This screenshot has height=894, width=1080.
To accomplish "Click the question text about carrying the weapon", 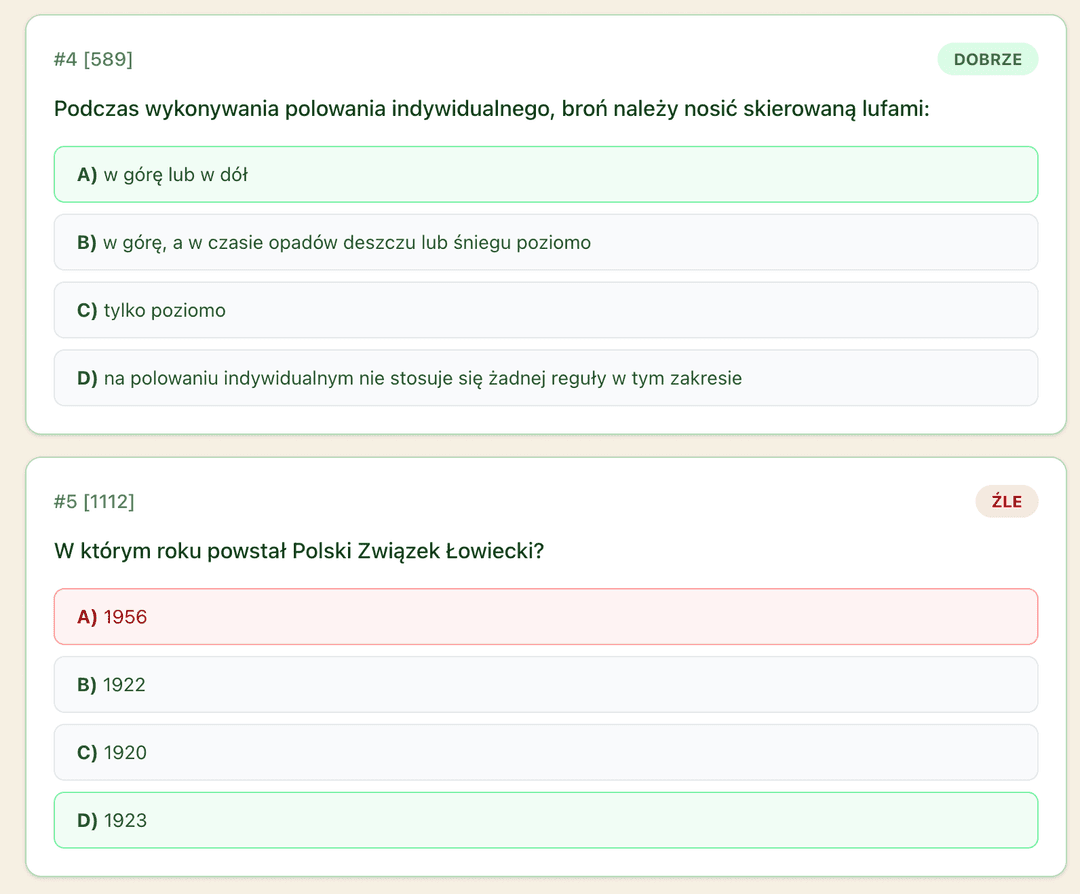I will tap(491, 109).
